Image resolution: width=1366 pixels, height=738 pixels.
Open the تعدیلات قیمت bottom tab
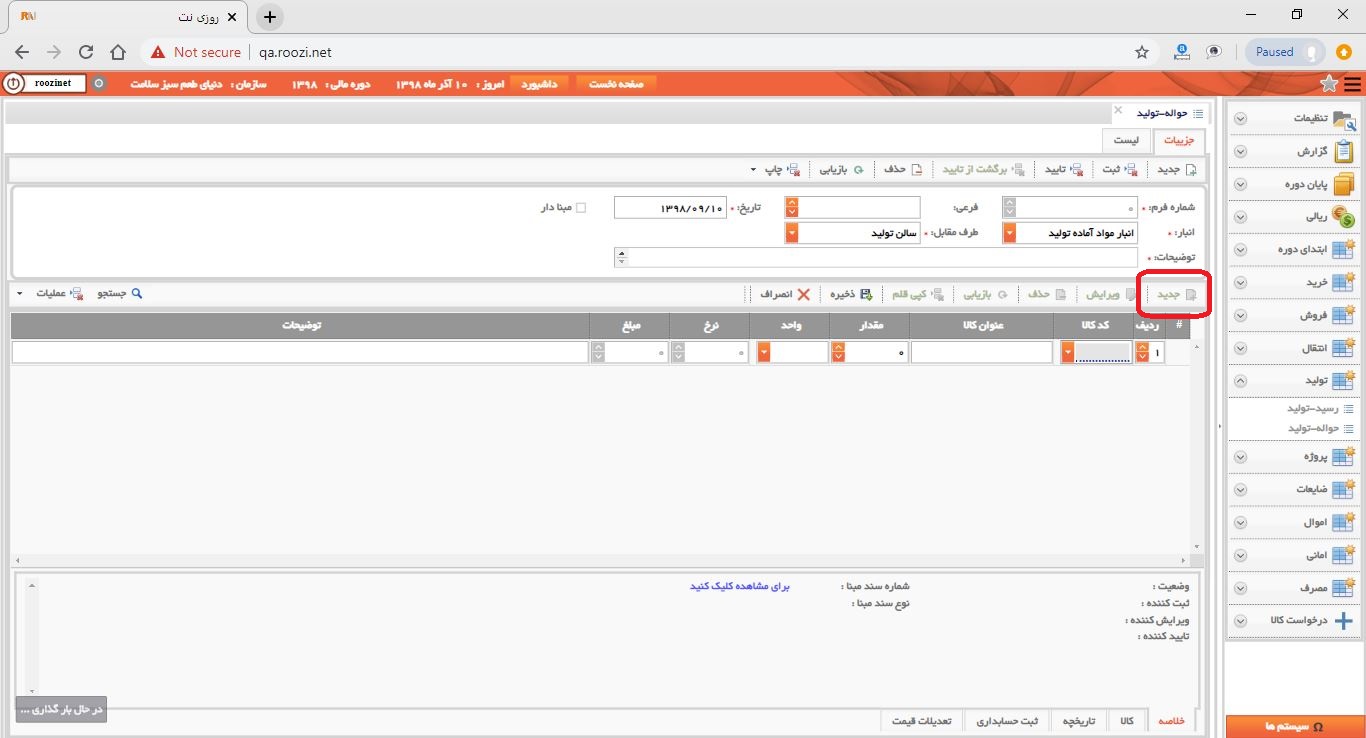pyautogui.click(x=922, y=721)
